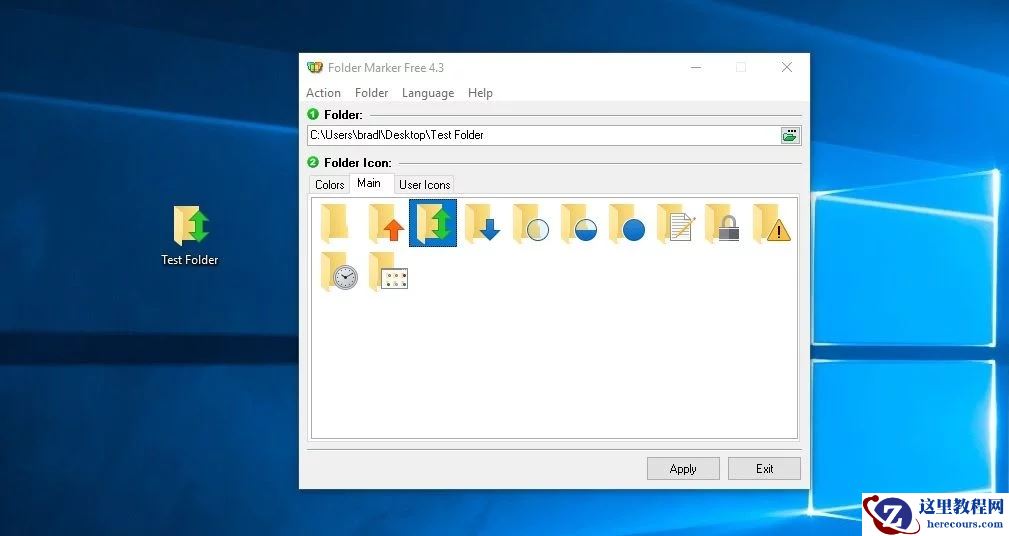This screenshot has width=1009, height=536.
Task: Switch to the Colors tab
Action: [x=329, y=185]
